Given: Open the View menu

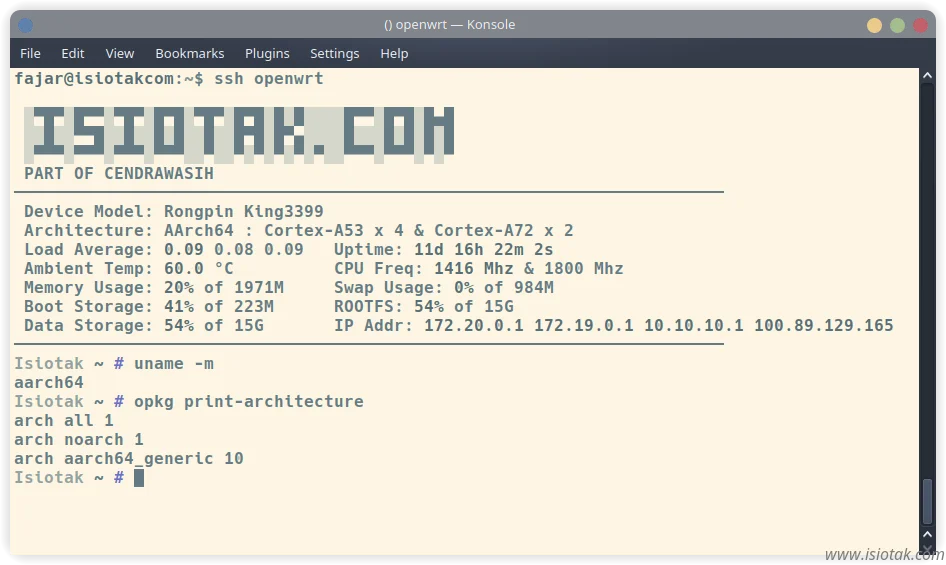Looking at the screenshot, I should [x=119, y=53].
